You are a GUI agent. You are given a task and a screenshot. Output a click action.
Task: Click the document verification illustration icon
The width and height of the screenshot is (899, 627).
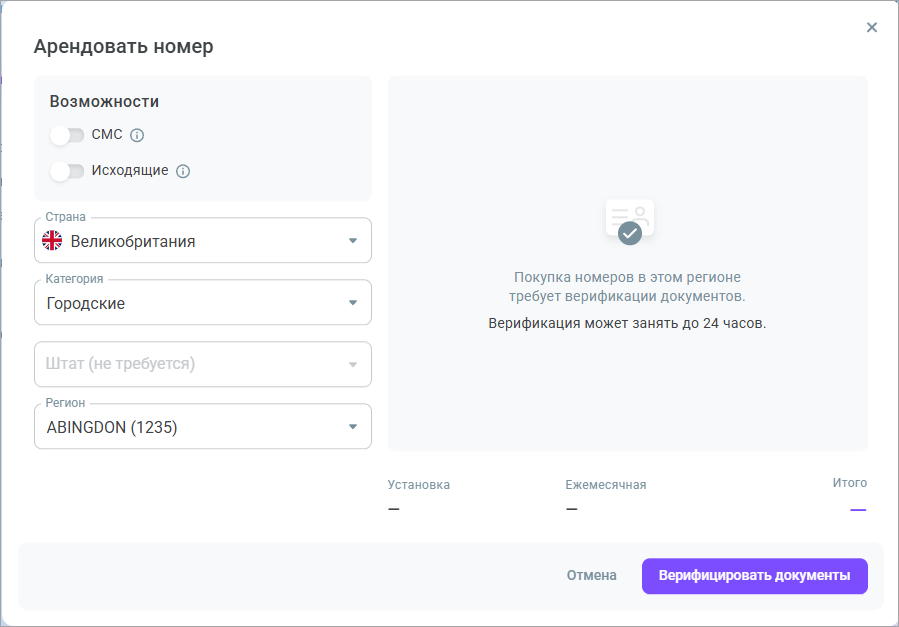point(629,221)
